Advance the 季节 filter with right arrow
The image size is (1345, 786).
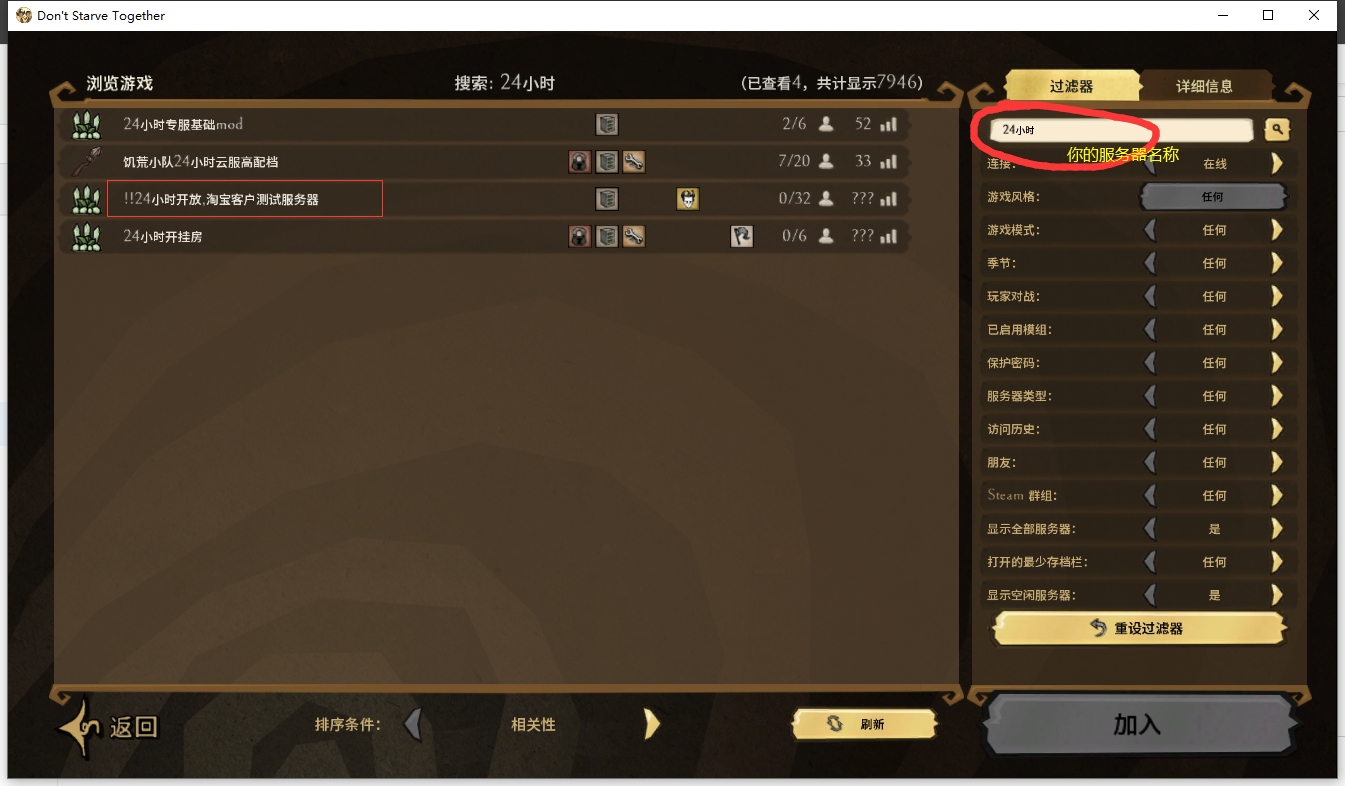pos(1277,263)
